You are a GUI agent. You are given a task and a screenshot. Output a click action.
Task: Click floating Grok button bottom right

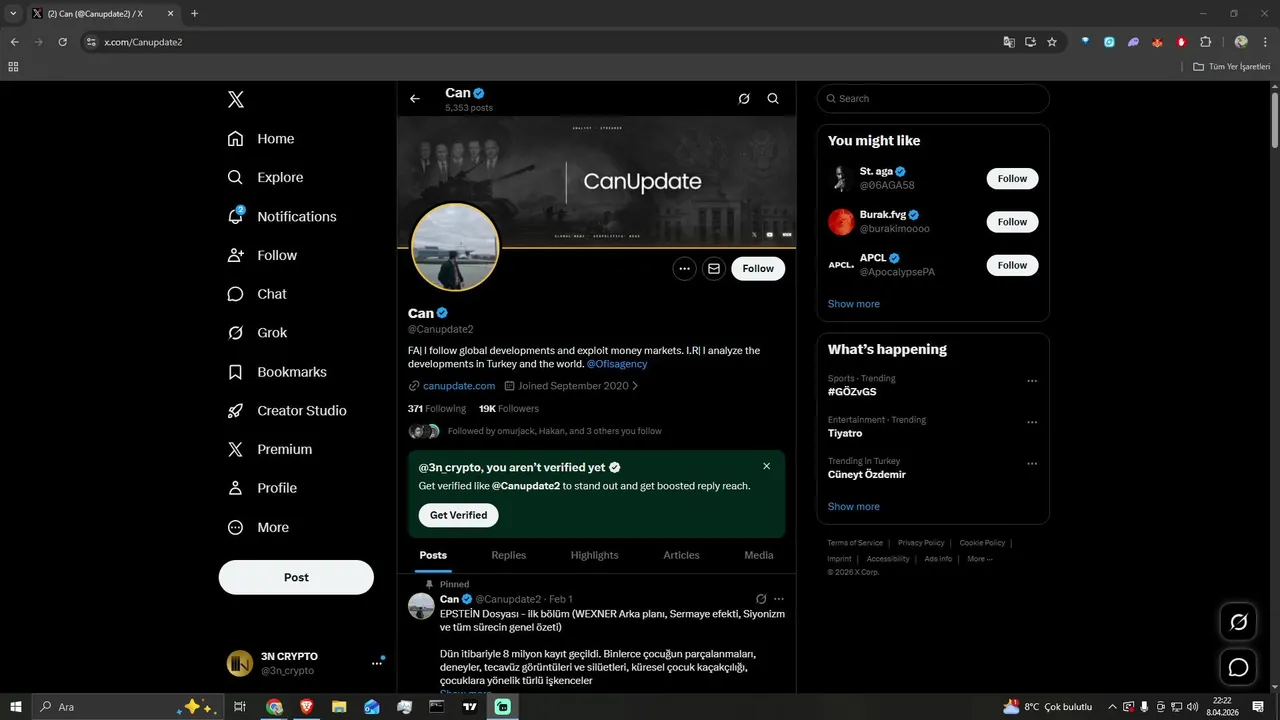click(1238, 622)
